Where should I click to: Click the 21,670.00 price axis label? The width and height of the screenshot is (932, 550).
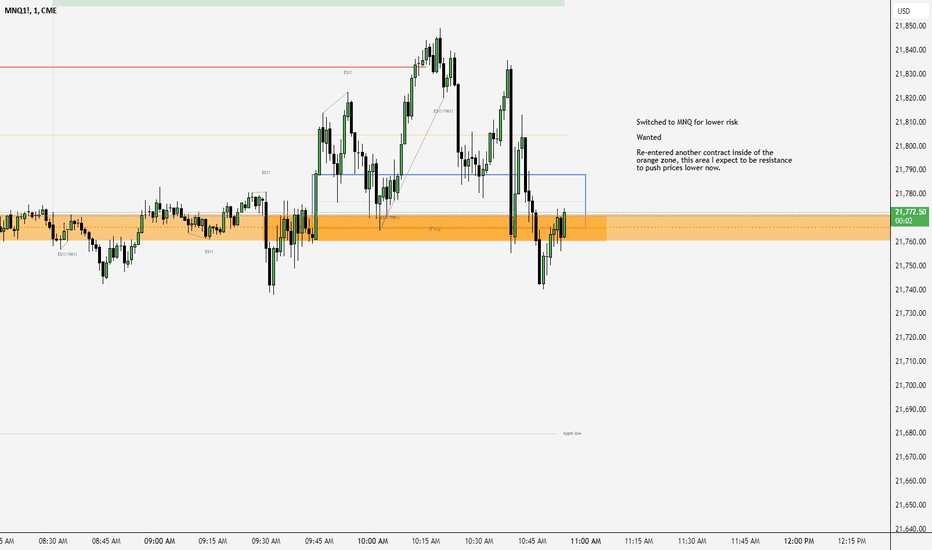(x=911, y=457)
